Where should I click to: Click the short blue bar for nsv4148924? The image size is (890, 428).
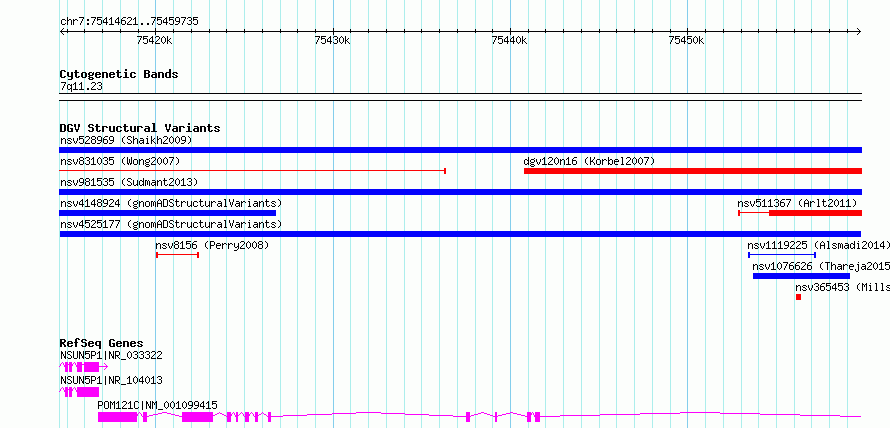coord(167,213)
